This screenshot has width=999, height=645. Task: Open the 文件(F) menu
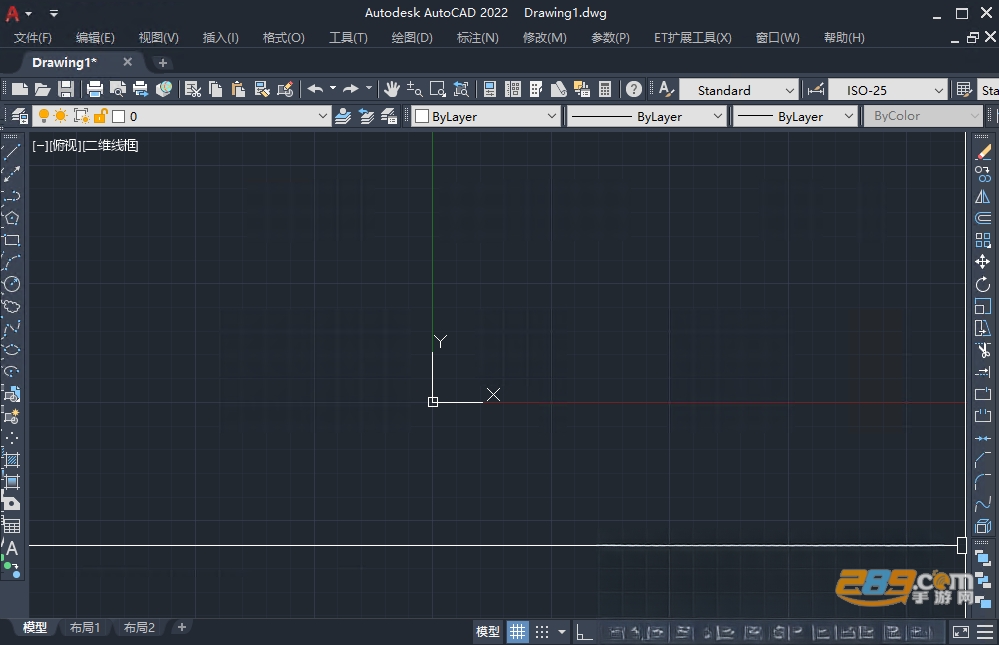tap(32, 38)
